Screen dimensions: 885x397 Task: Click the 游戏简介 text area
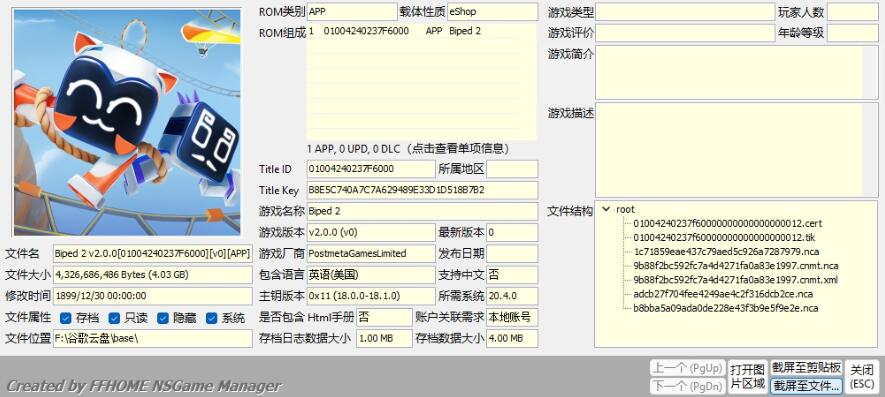(x=737, y=72)
